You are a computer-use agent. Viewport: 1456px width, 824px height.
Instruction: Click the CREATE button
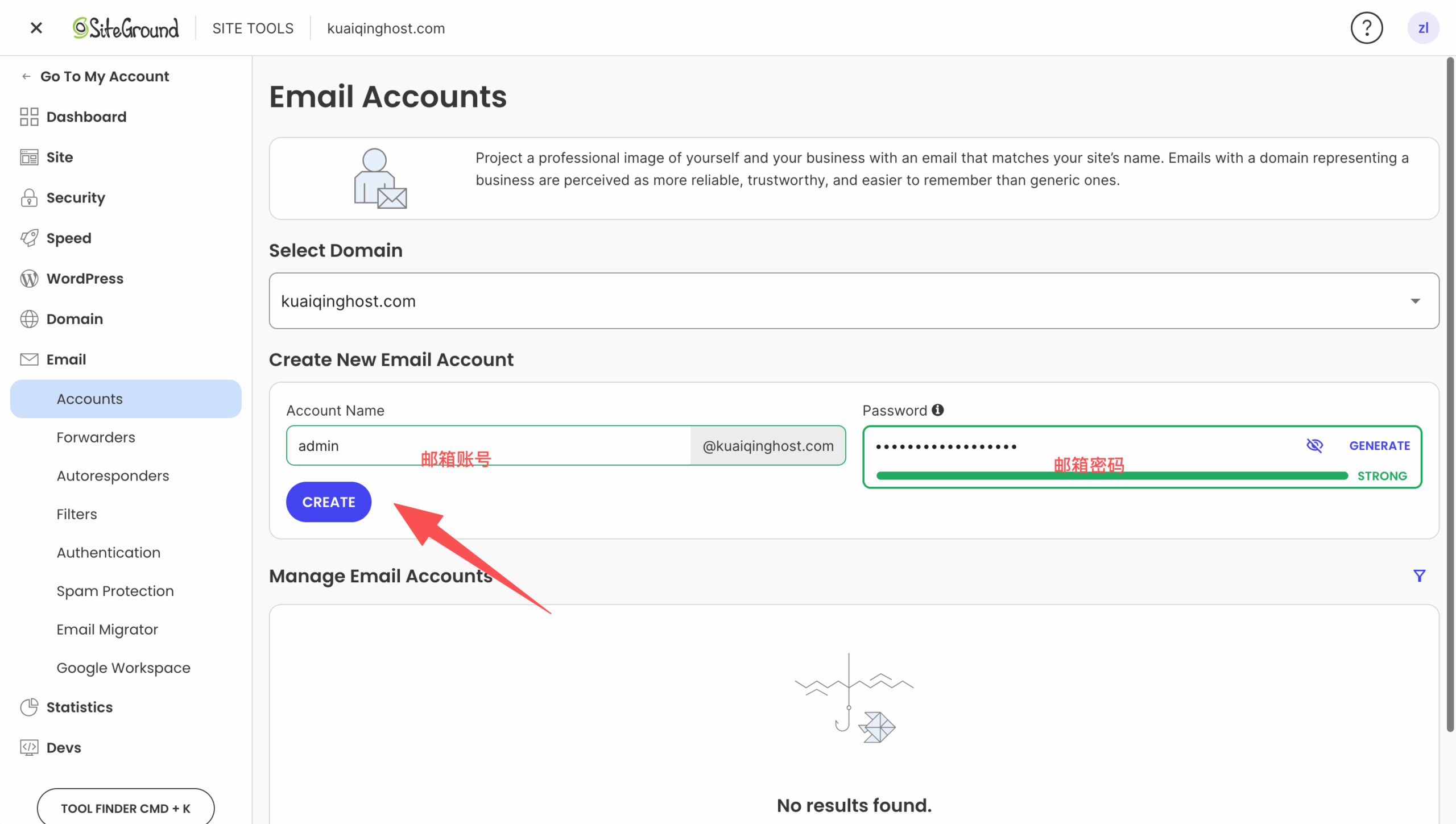pos(328,502)
